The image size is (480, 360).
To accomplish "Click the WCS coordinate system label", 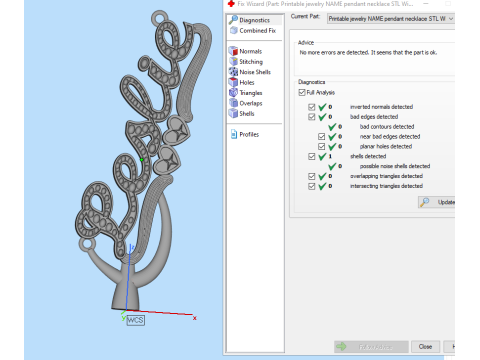I will pyautogui.click(x=135, y=320).
